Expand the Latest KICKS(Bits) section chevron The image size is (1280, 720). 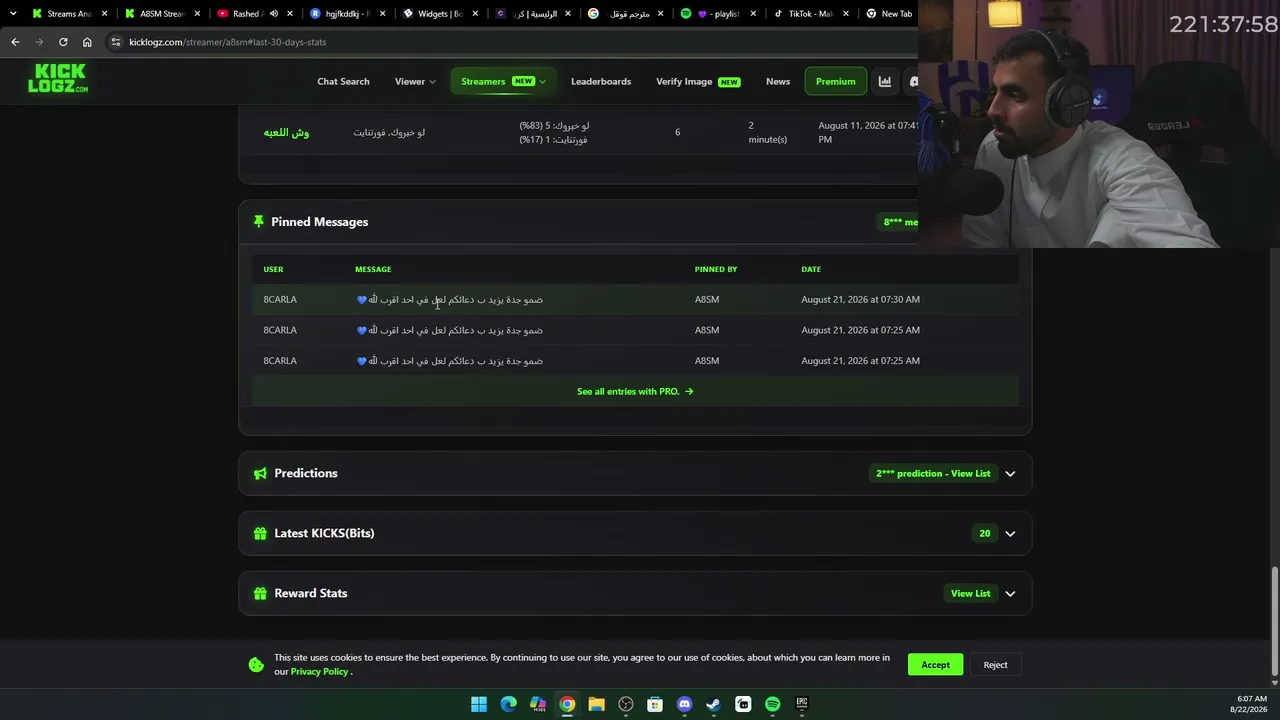click(x=1010, y=534)
